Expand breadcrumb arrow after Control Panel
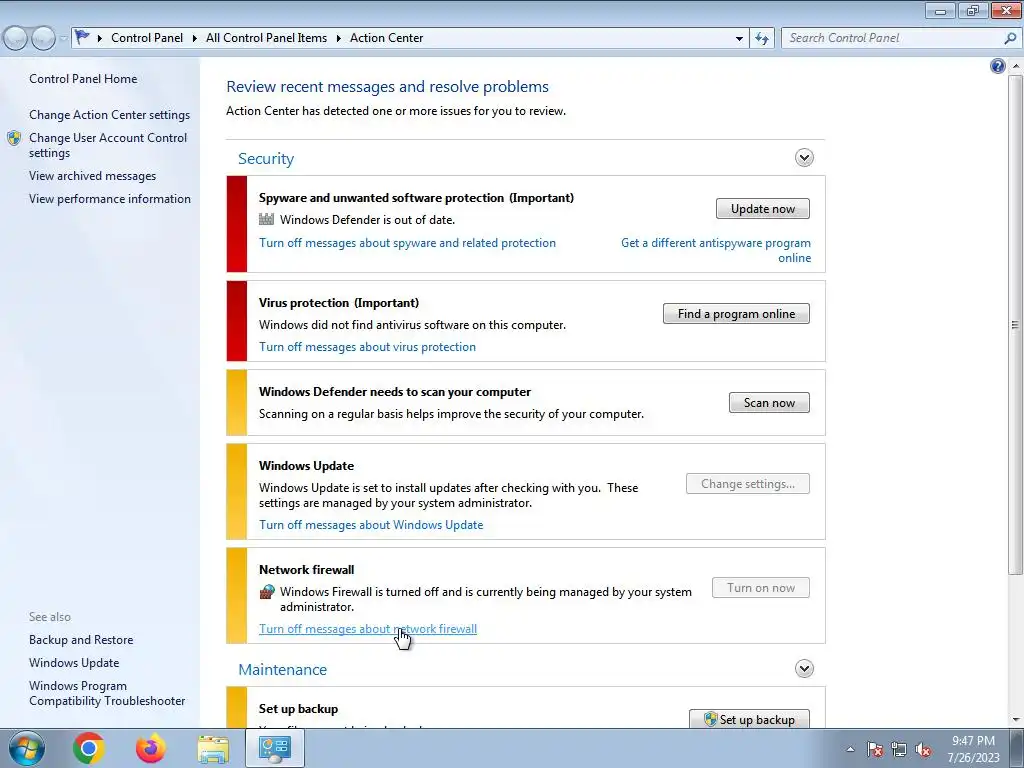This screenshot has width=1024, height=768. (195, 39)
